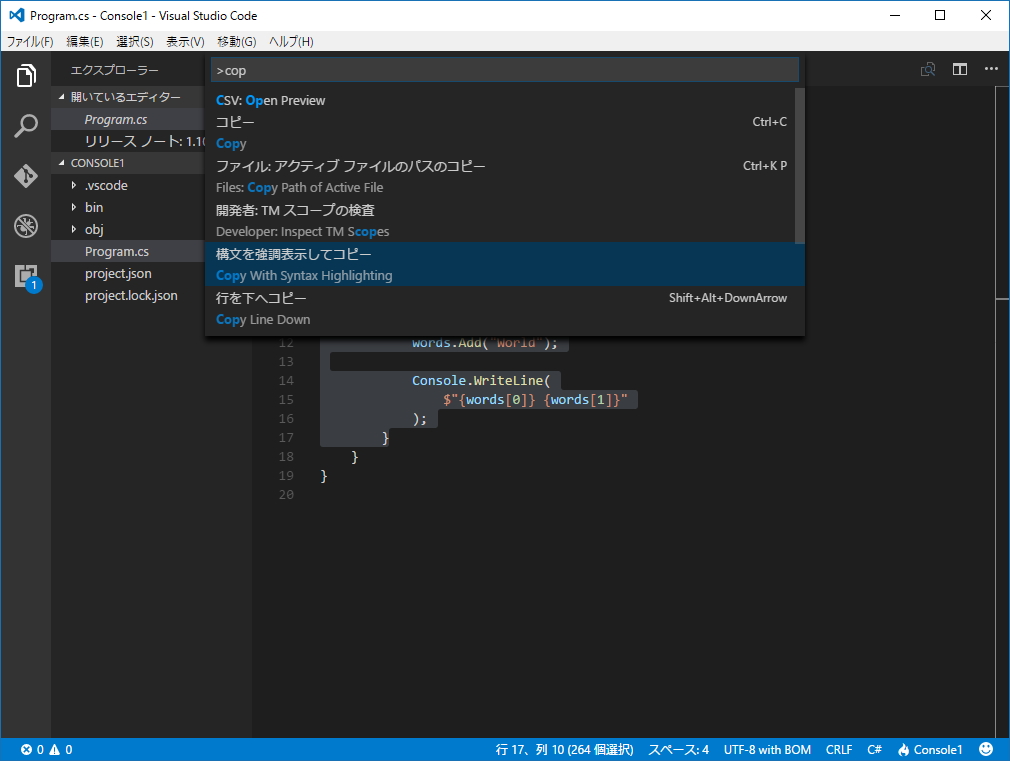
Task: Click the command palette list scrollbar
Action: point(800,166)
